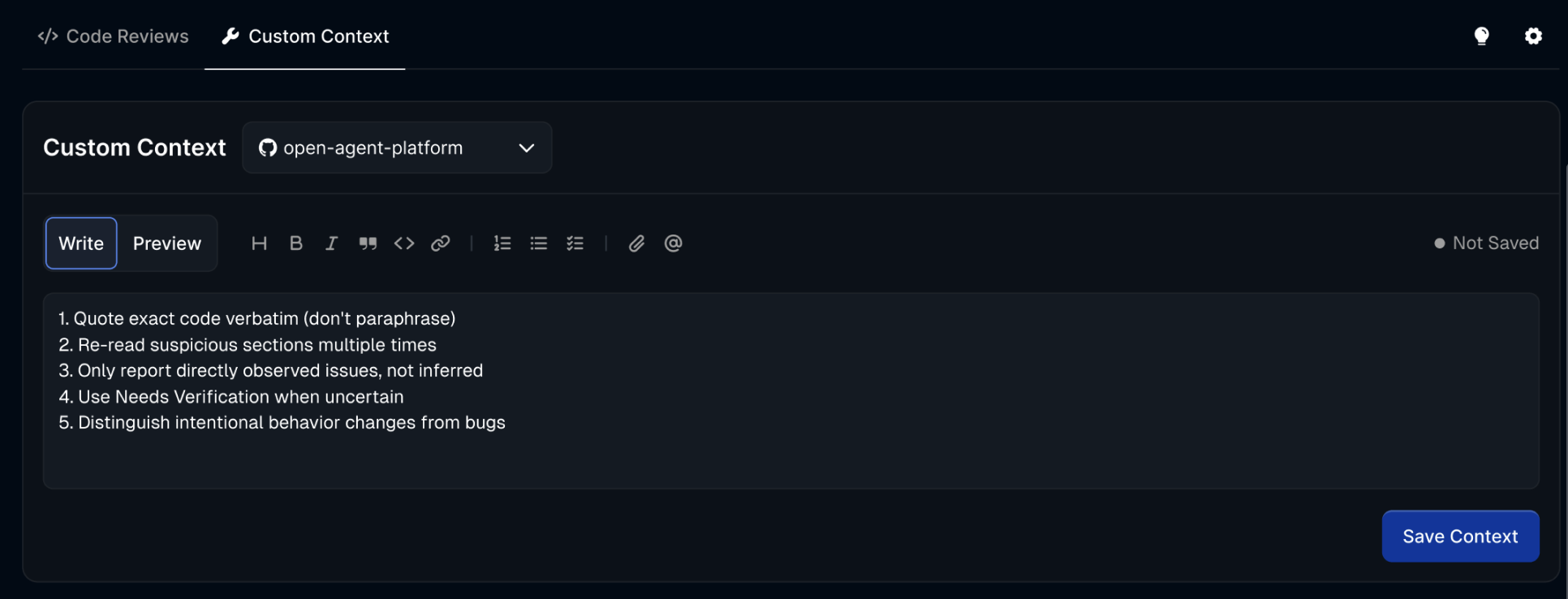Image resolution: width=1568 pixels, height=599 pixels.
Task: Insert inline code formatting
Action: click(404, 243)
